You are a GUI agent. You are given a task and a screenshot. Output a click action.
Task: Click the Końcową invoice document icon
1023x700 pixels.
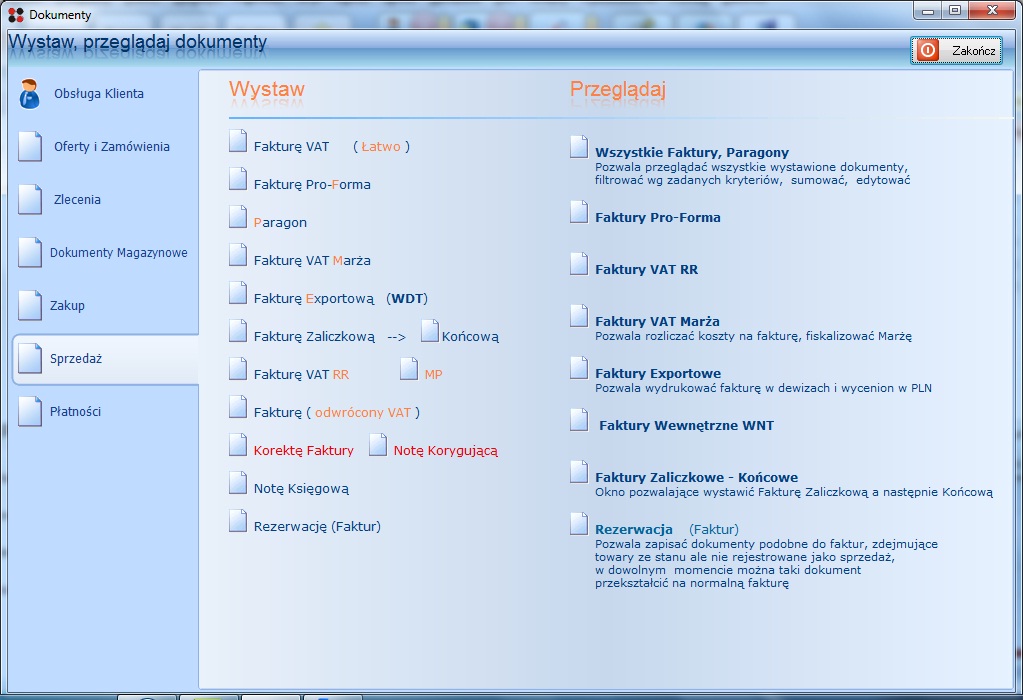430,332
